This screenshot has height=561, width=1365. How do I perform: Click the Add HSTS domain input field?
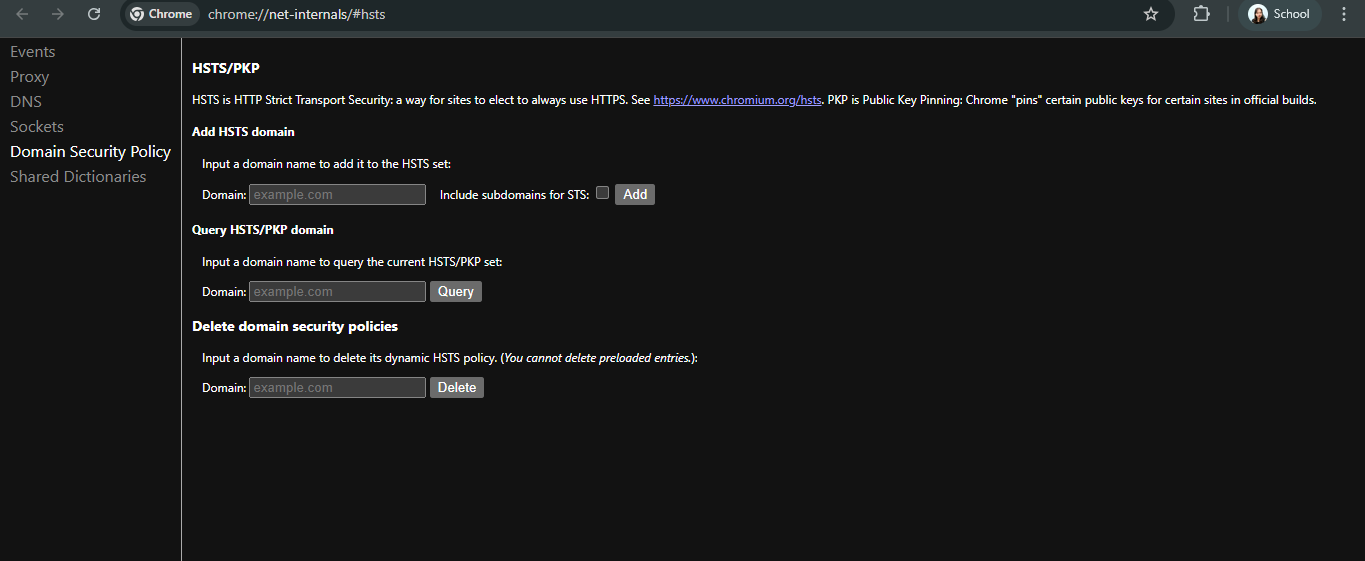(337, 195)
